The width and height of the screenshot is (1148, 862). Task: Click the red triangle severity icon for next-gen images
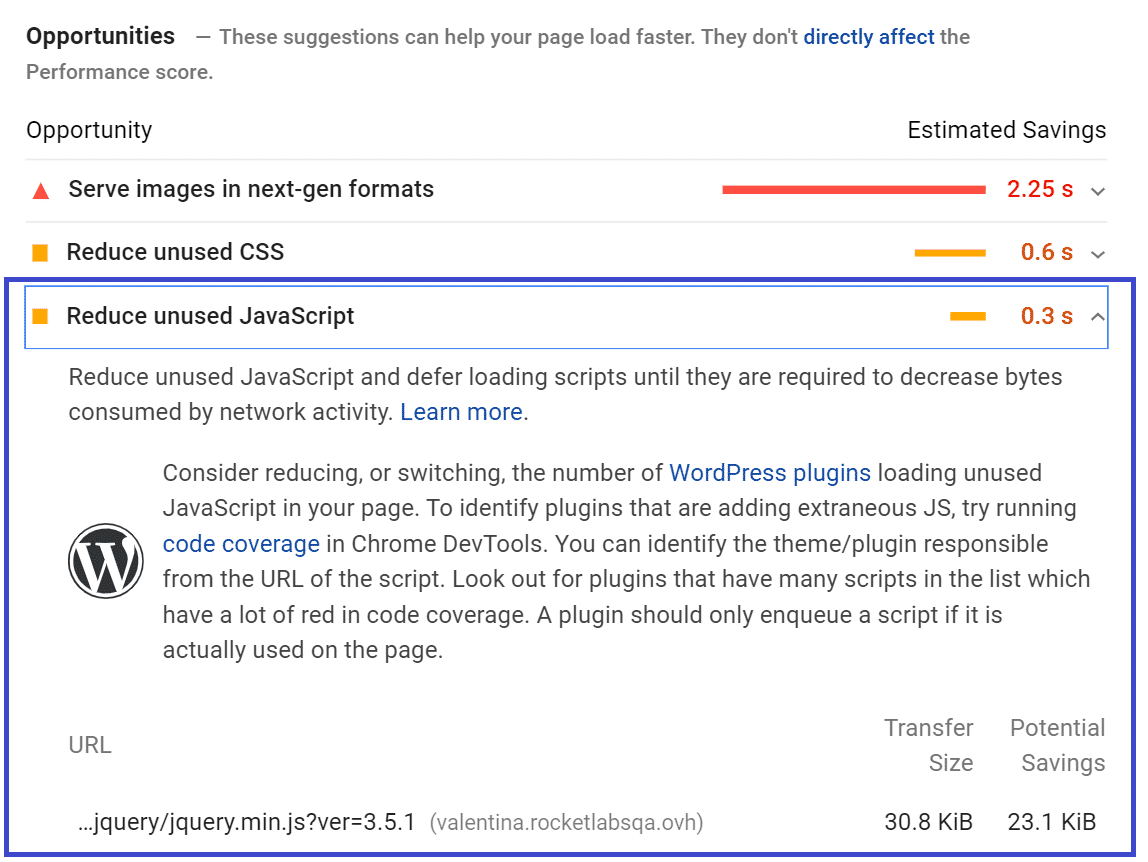click(x=41, y=189)
